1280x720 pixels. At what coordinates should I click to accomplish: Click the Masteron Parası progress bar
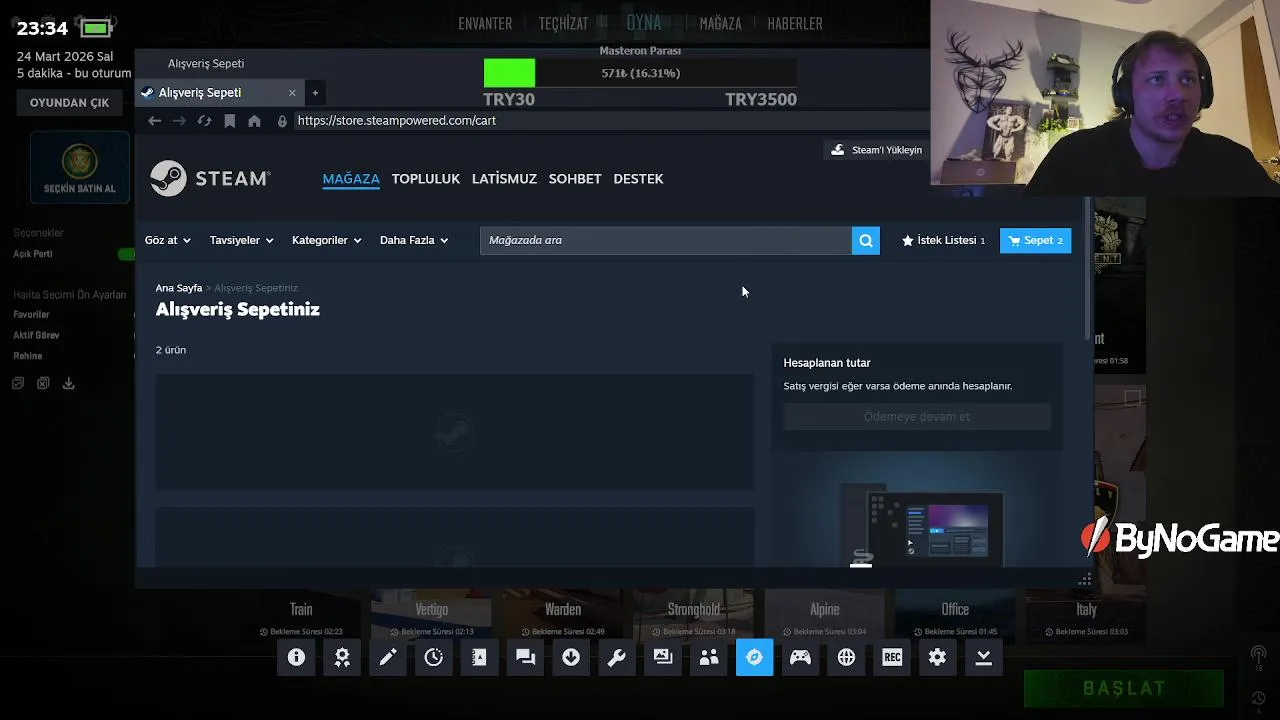pyautogui.click(x=640, y=73)
